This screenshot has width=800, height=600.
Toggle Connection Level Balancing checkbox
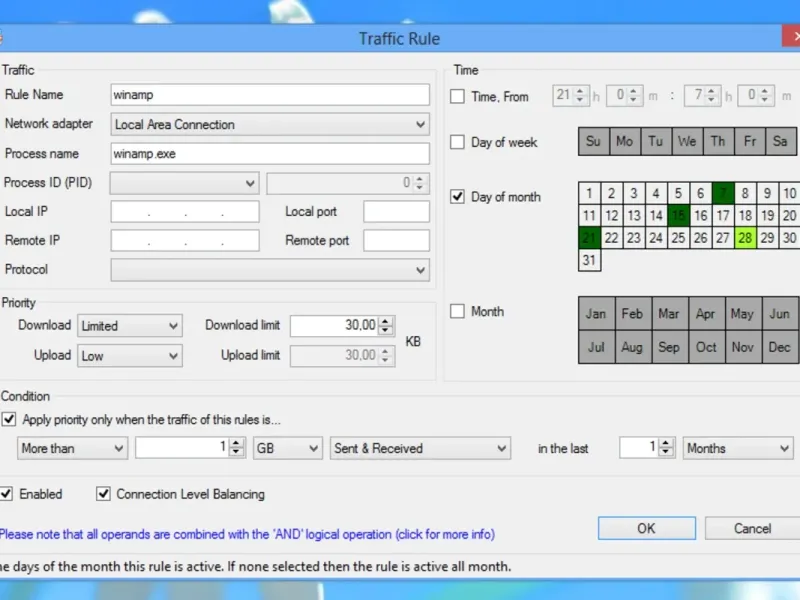[103, 494]
